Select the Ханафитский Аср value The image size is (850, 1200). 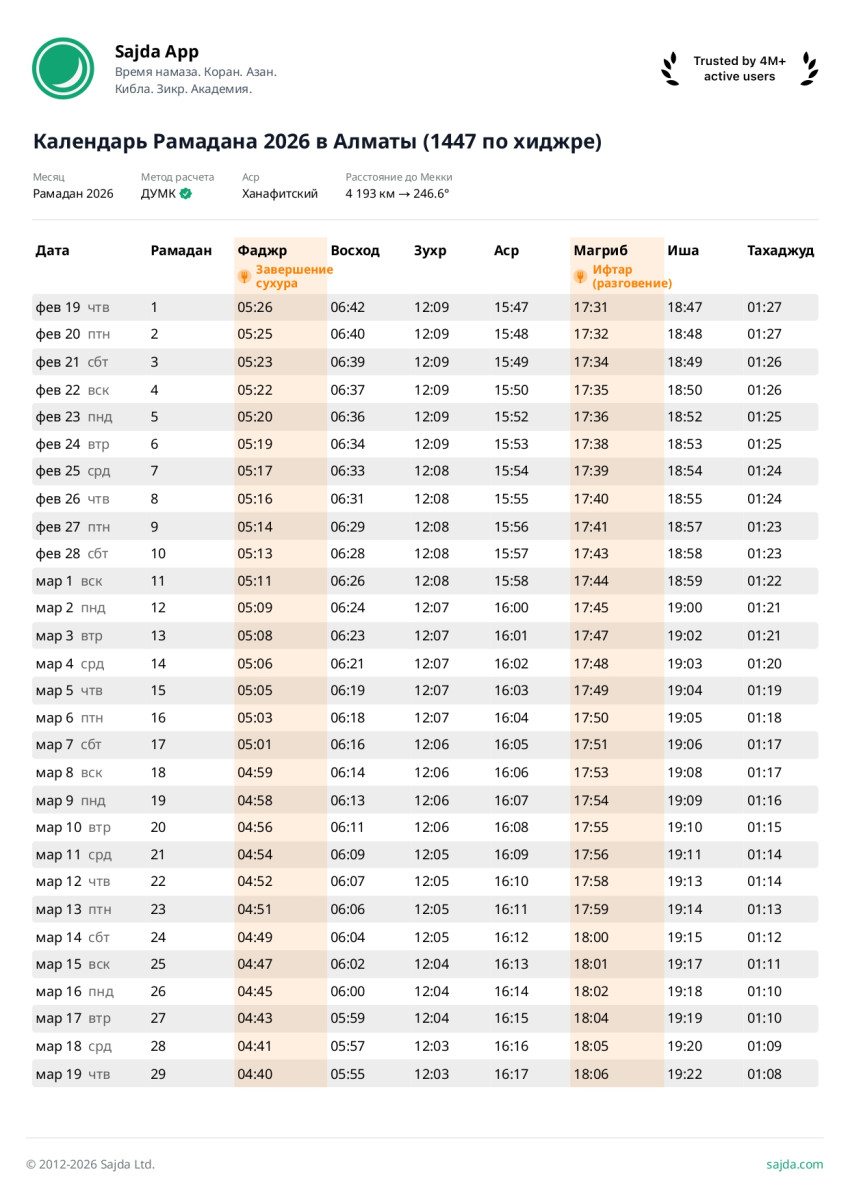click(x=280, y=194)
